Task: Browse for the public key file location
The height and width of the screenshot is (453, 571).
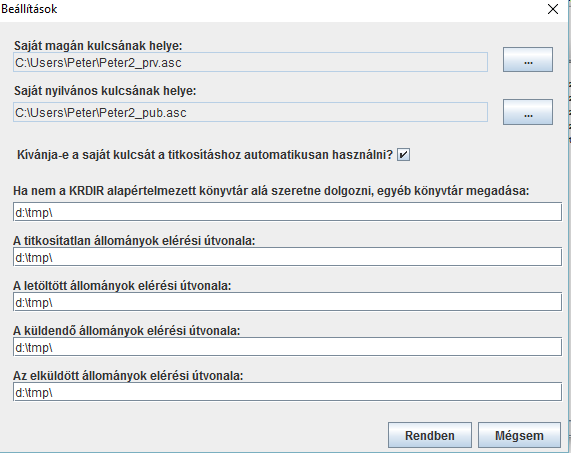Action: (x=528, y=112)
